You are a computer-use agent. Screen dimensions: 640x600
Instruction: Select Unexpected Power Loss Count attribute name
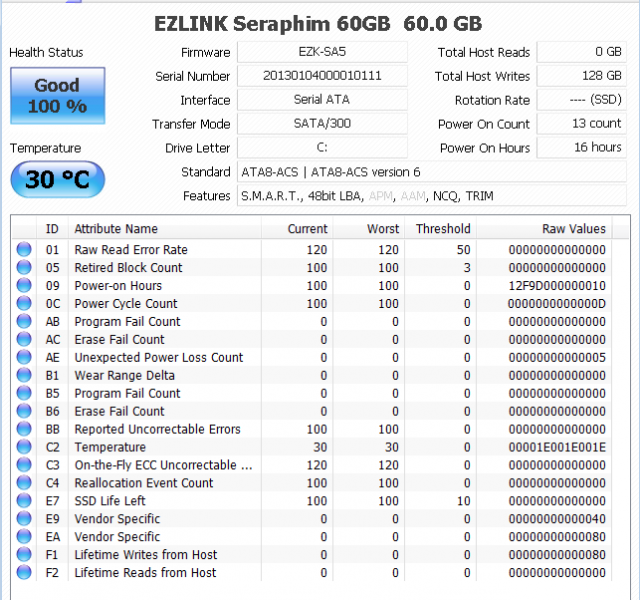(159, 357)
